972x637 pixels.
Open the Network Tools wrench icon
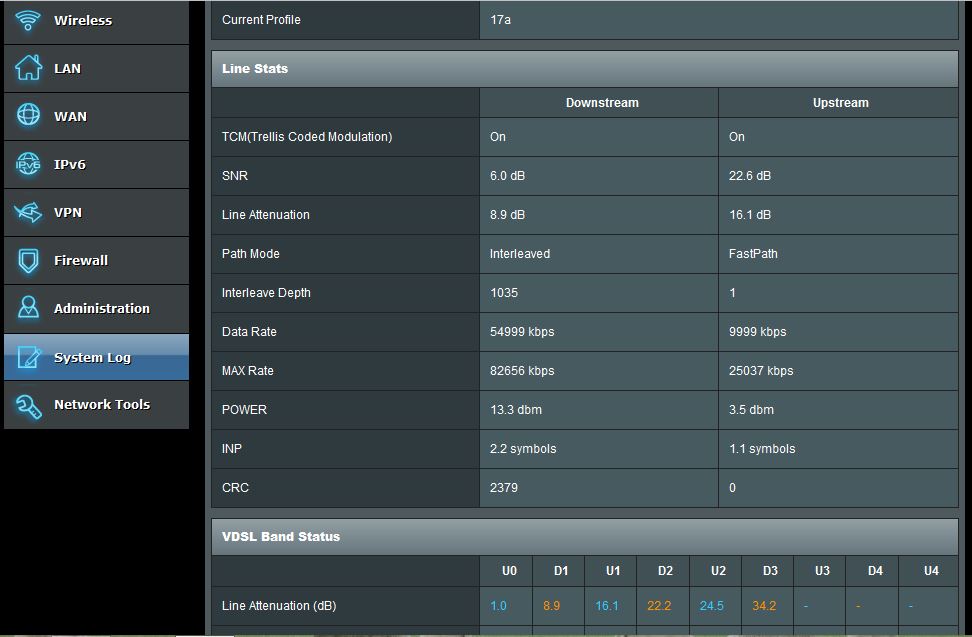coord(28,405)
